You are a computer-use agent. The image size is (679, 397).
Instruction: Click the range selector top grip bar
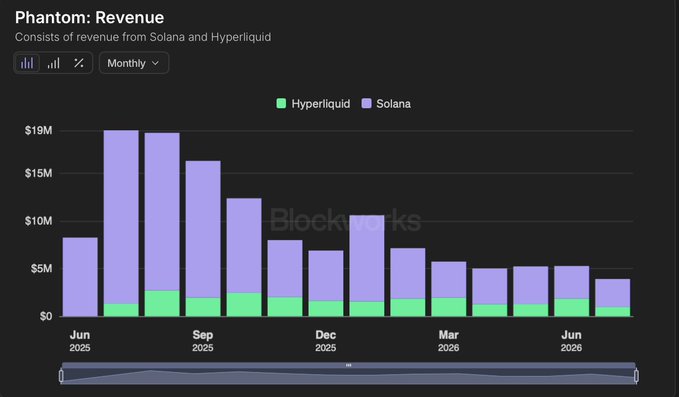349,365
